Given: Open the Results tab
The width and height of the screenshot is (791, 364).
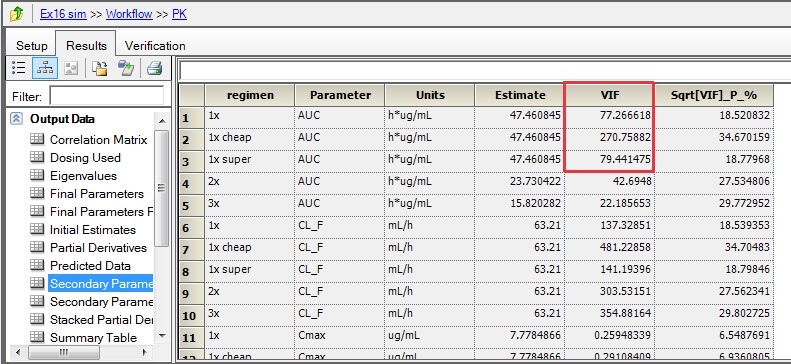Looking at the screenshot, I should [x=86, y=45].
